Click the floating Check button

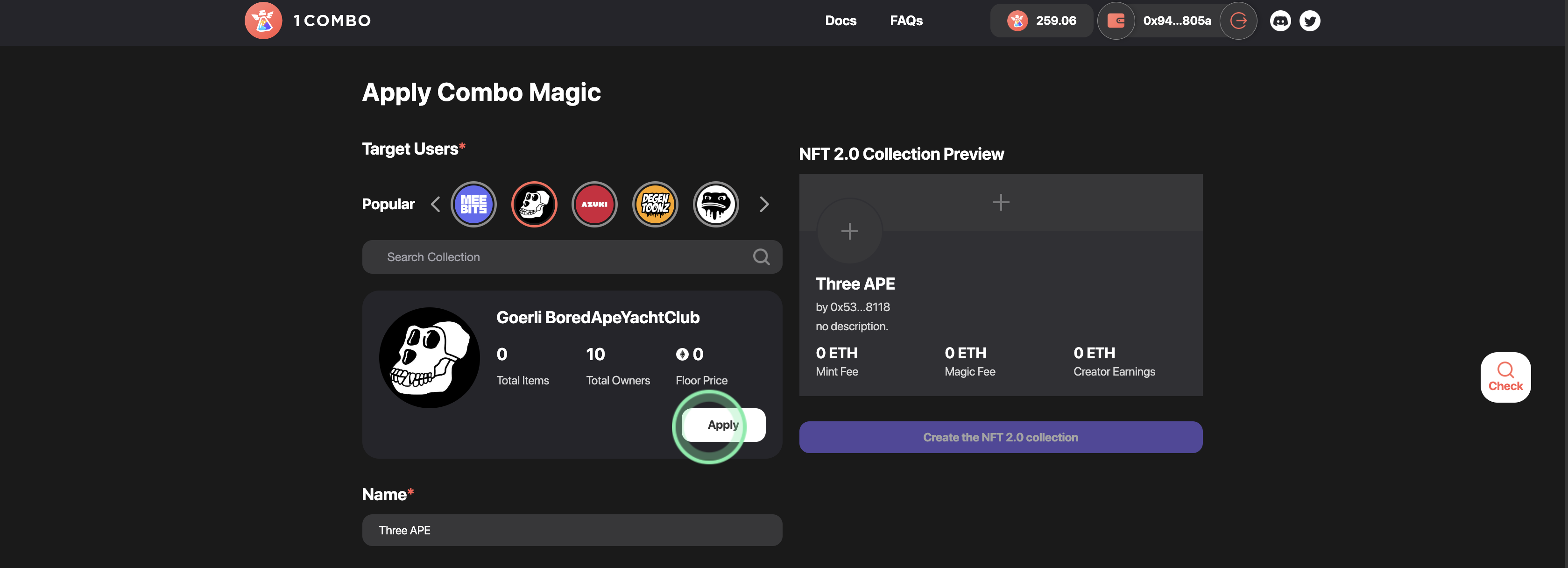coord(1505,377)
